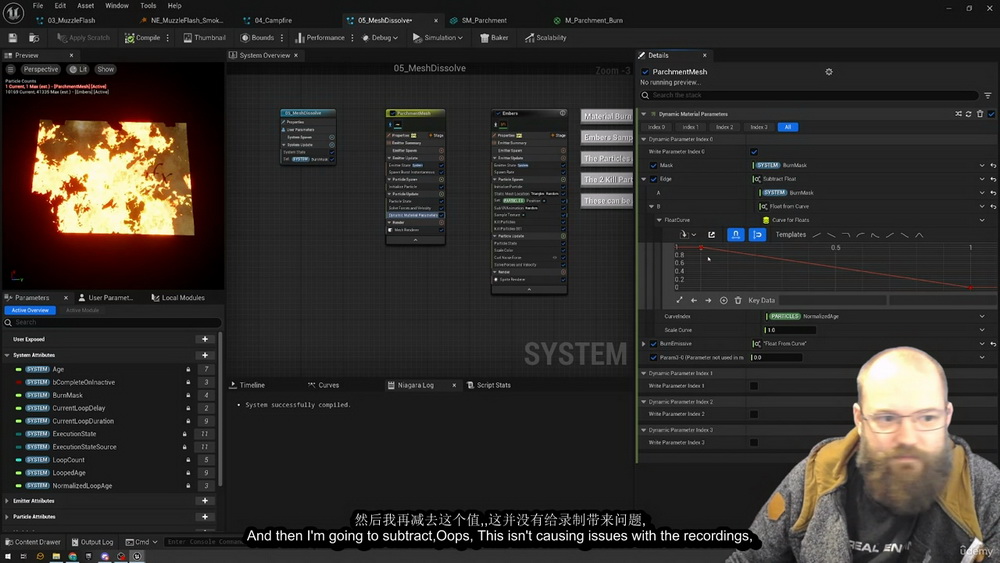Image resolution: width=1000 pixels, height=563 pixels.
Task: Apply the last peak curve template
Action: click(x=920, y=235)
